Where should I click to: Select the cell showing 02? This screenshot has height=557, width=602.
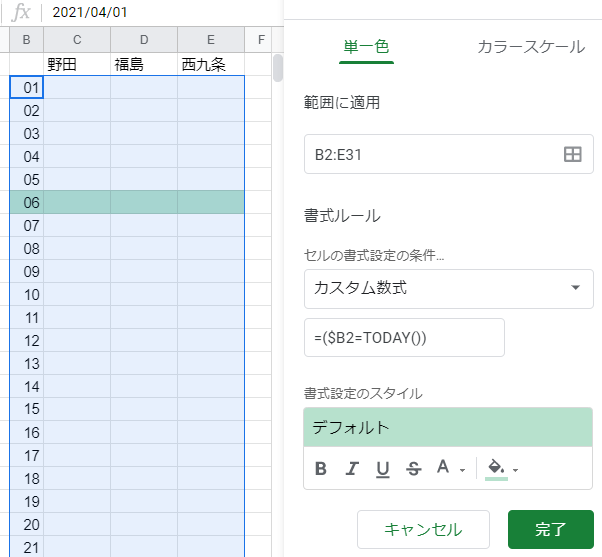(x=26, y=111)
